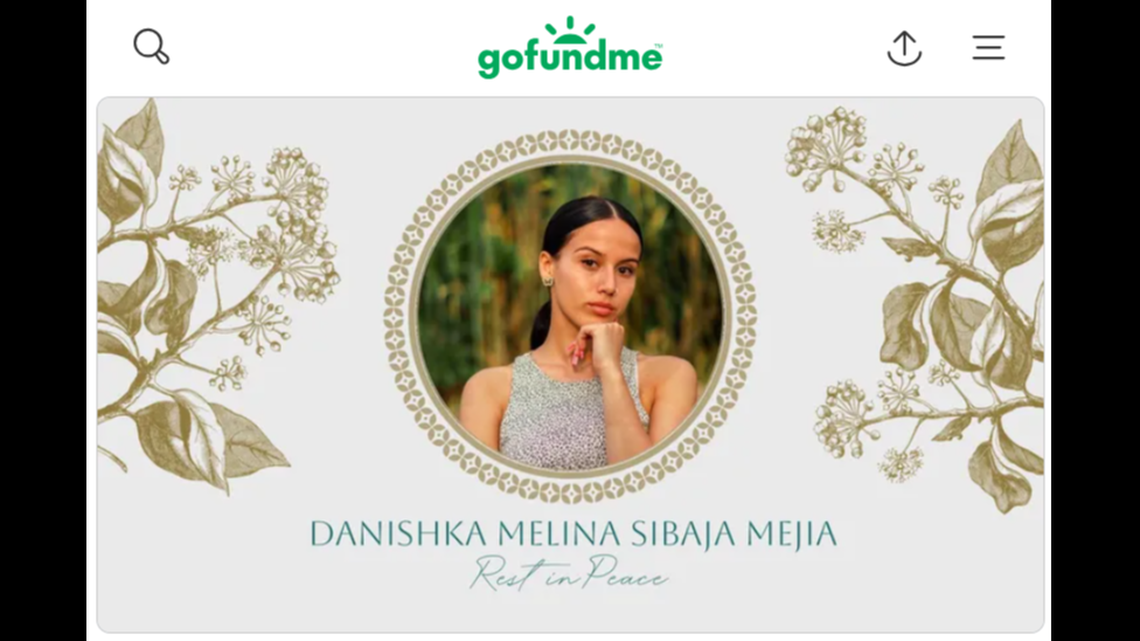Image resolution: width=1140 pixels, height=641 pixels.
Task: Open the circular portrait photo
Action: [x=571, y=315]
